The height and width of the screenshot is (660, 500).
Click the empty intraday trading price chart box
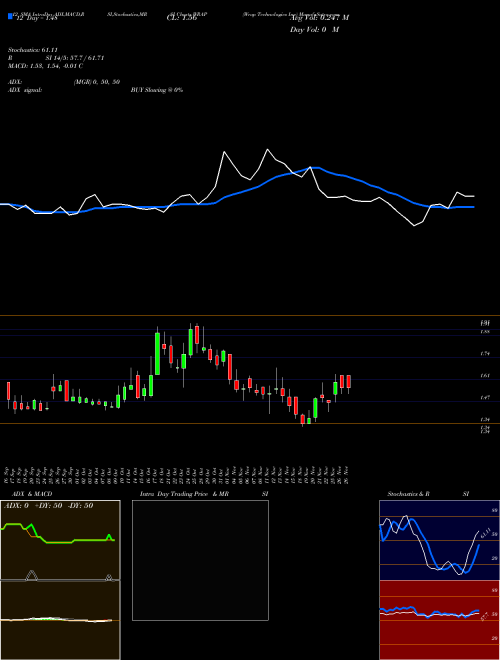point(200,560)
